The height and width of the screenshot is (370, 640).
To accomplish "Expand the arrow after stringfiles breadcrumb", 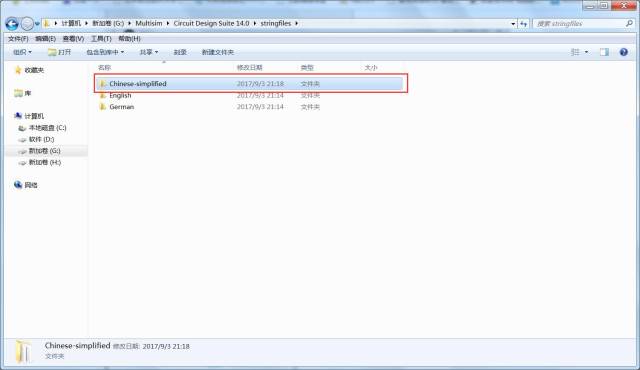I will click(297, 23).
